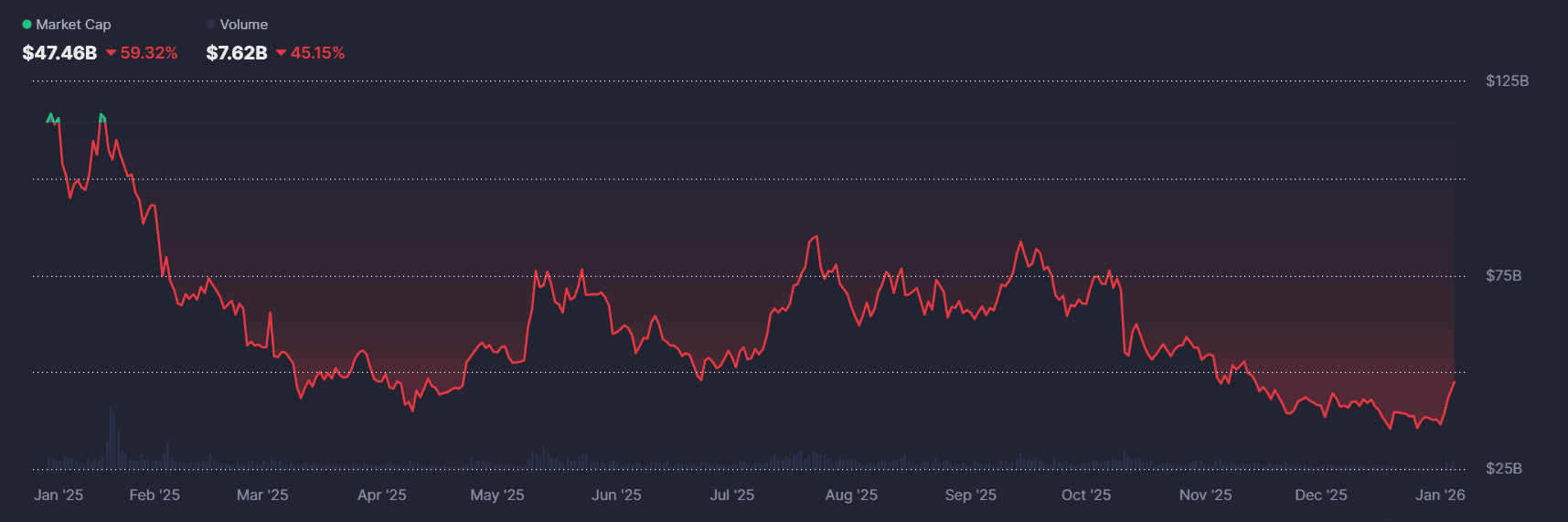Click the green Market Cap legend dot
The width and height of the screenshot is (1568, 522).
(x=27, y=25)
